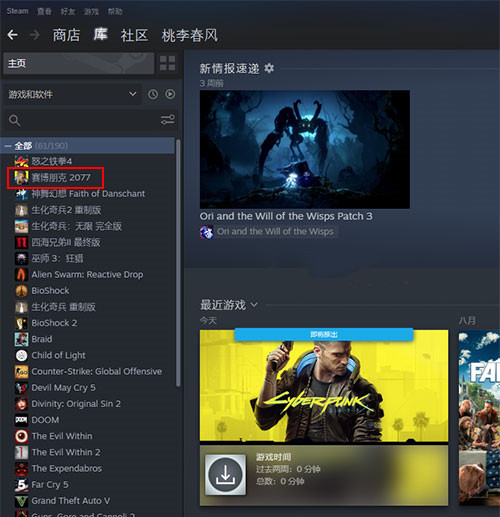500x517 pixels.
Task: Click the back navigation arrow
Action: click(x=12, y=35)
